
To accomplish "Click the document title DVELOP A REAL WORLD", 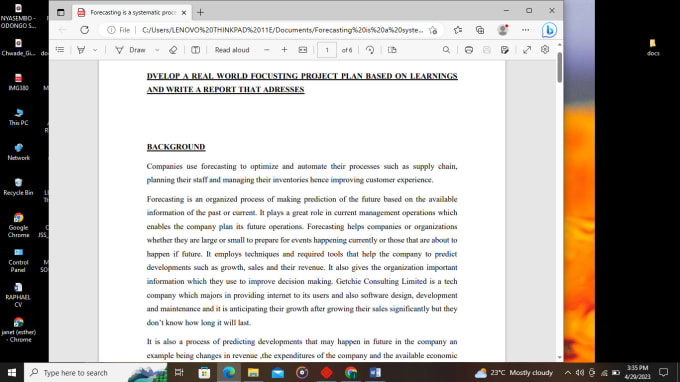I will pyautogui.click(x=302, y=82).
